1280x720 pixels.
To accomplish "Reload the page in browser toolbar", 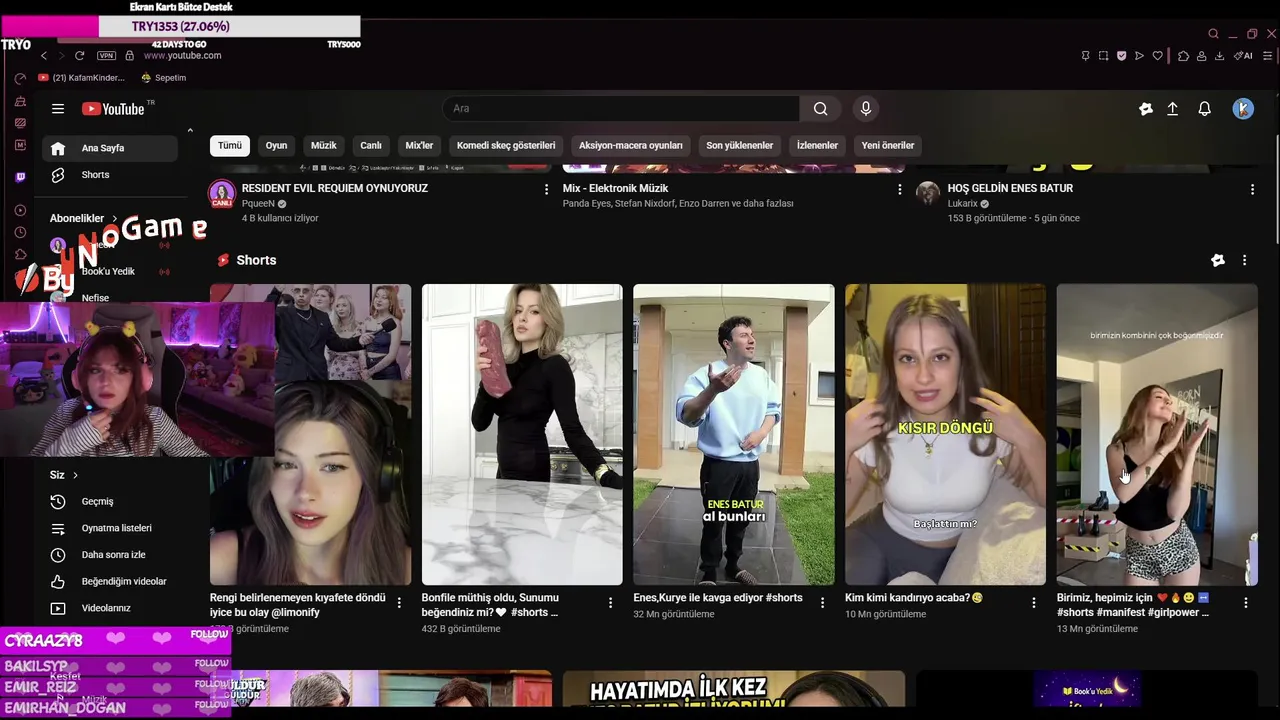I will (x=80, y=56).
